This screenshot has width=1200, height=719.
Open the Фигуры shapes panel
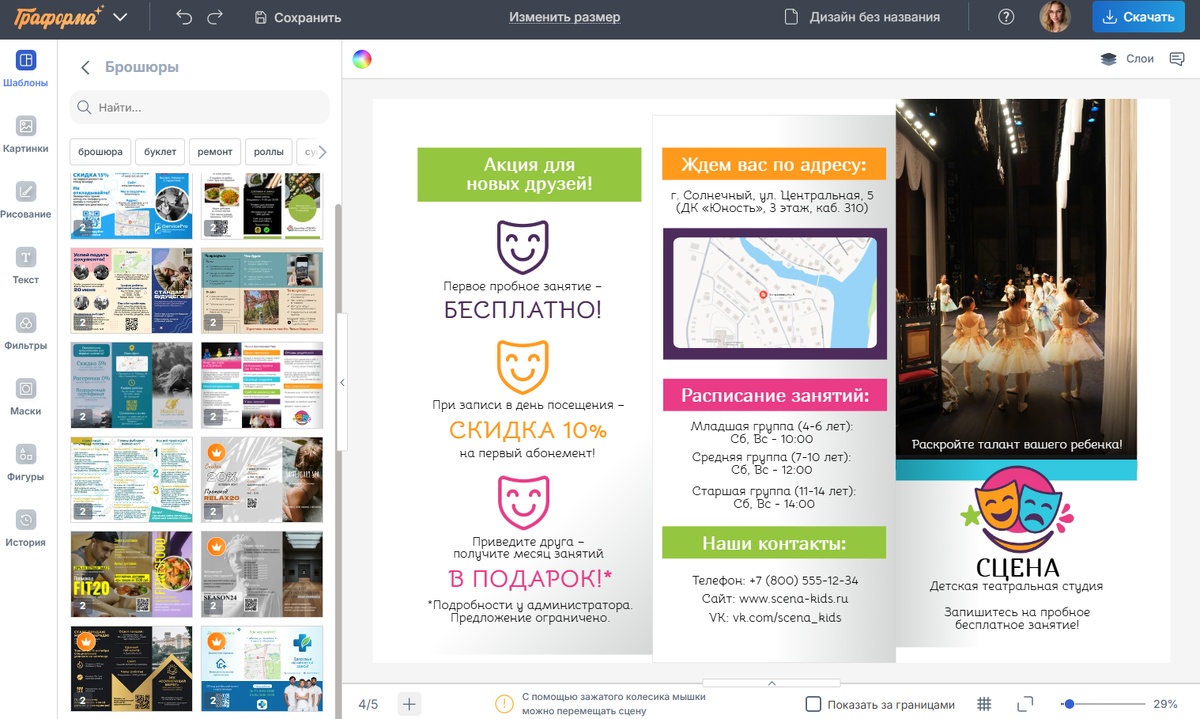coord(26,464)
